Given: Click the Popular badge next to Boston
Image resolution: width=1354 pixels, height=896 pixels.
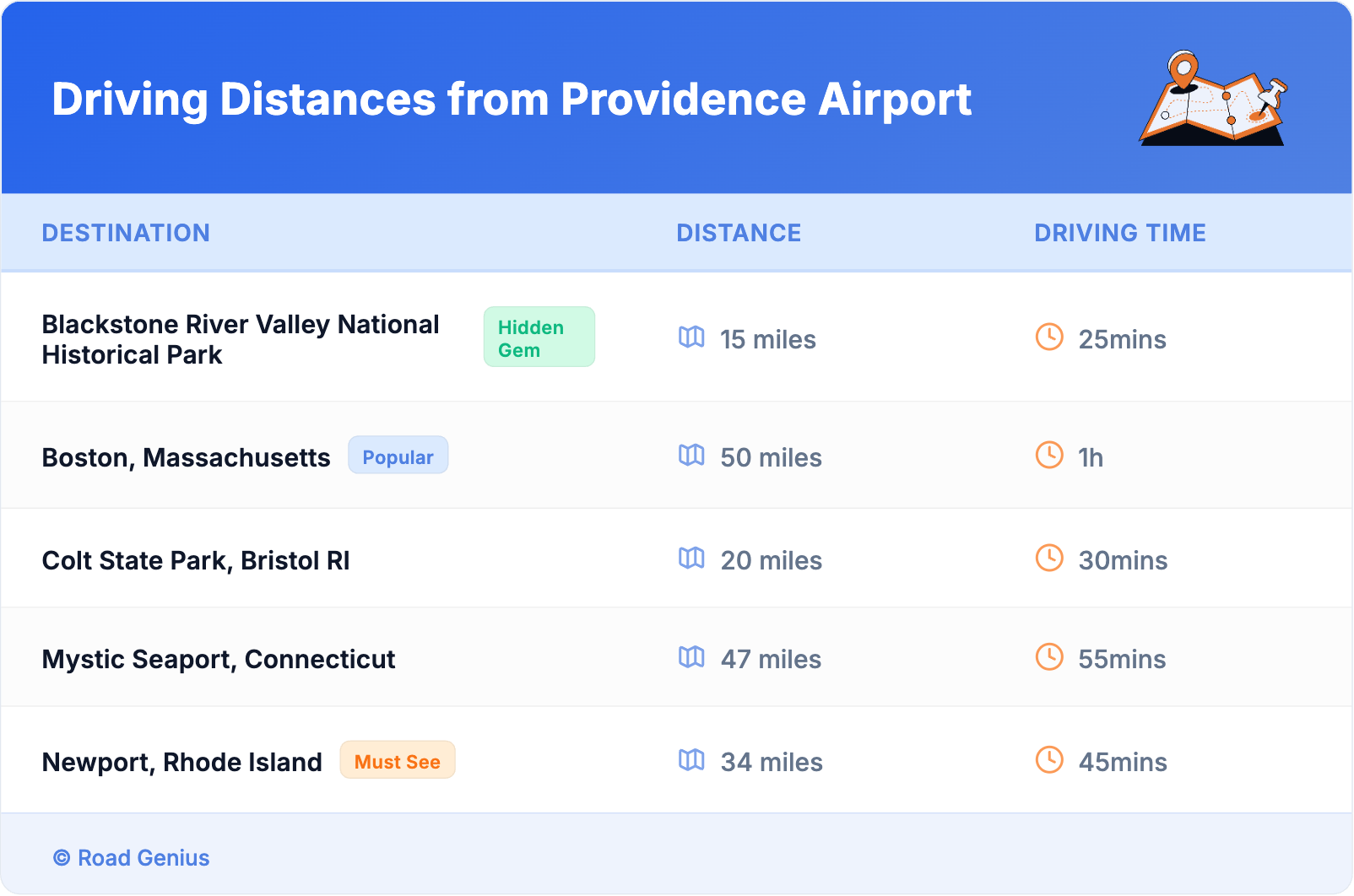Looking at the screenshot, I should point(398,456).
